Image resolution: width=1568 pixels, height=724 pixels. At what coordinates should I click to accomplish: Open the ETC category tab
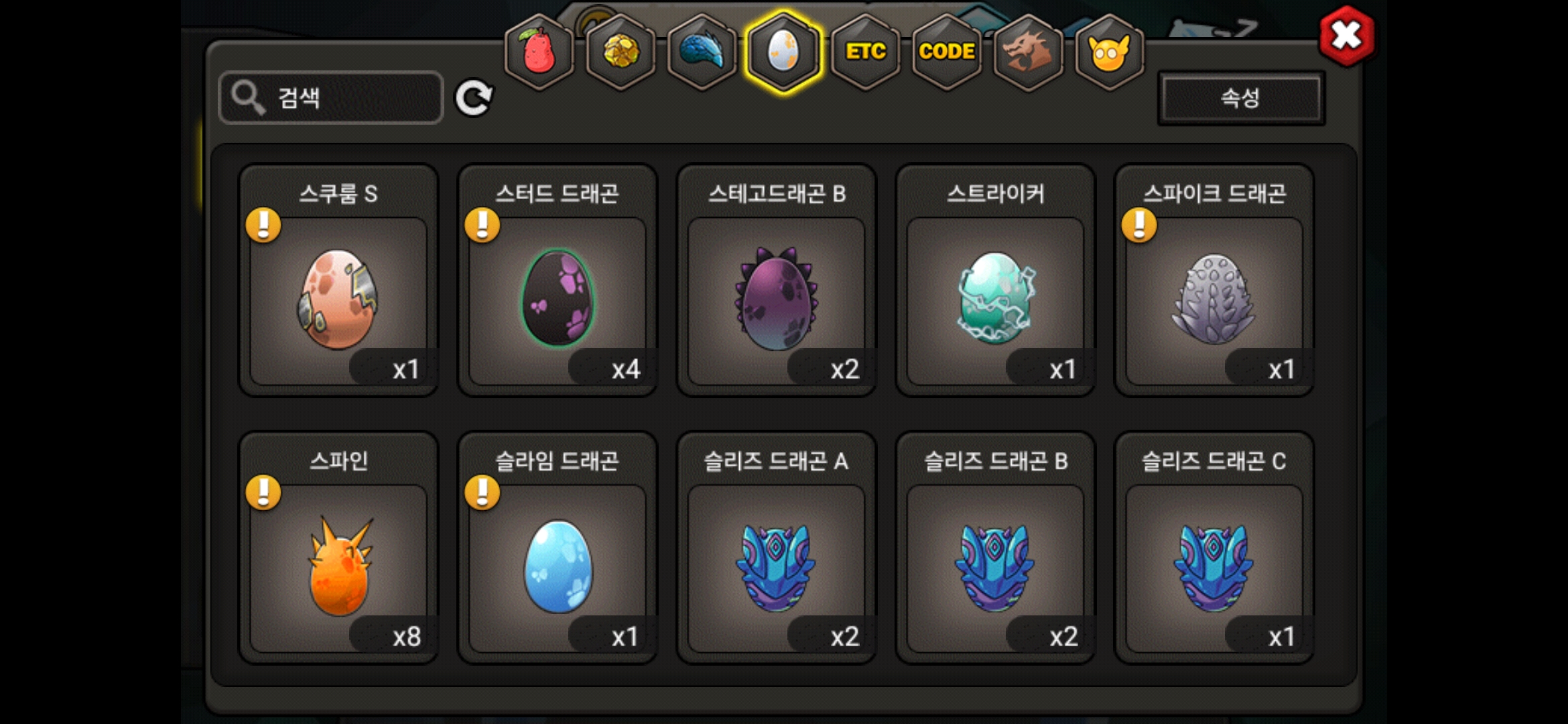coord(866,52)
